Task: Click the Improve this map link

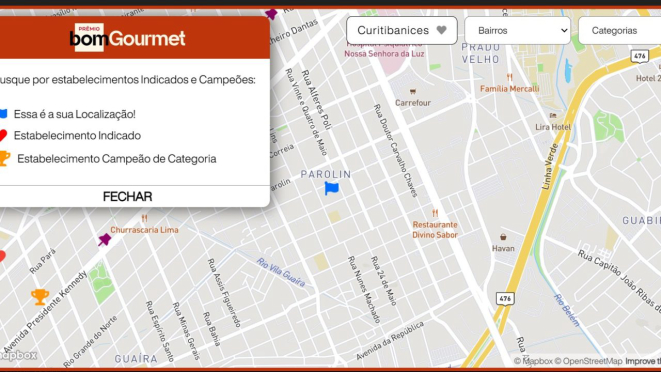Action: (x=643, y=361)
